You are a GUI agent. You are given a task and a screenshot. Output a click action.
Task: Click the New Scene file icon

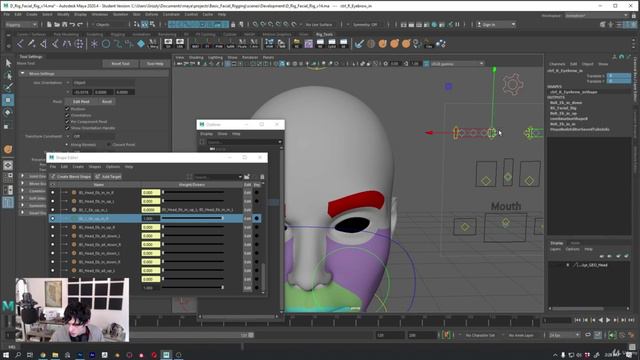tap(49, 24)
